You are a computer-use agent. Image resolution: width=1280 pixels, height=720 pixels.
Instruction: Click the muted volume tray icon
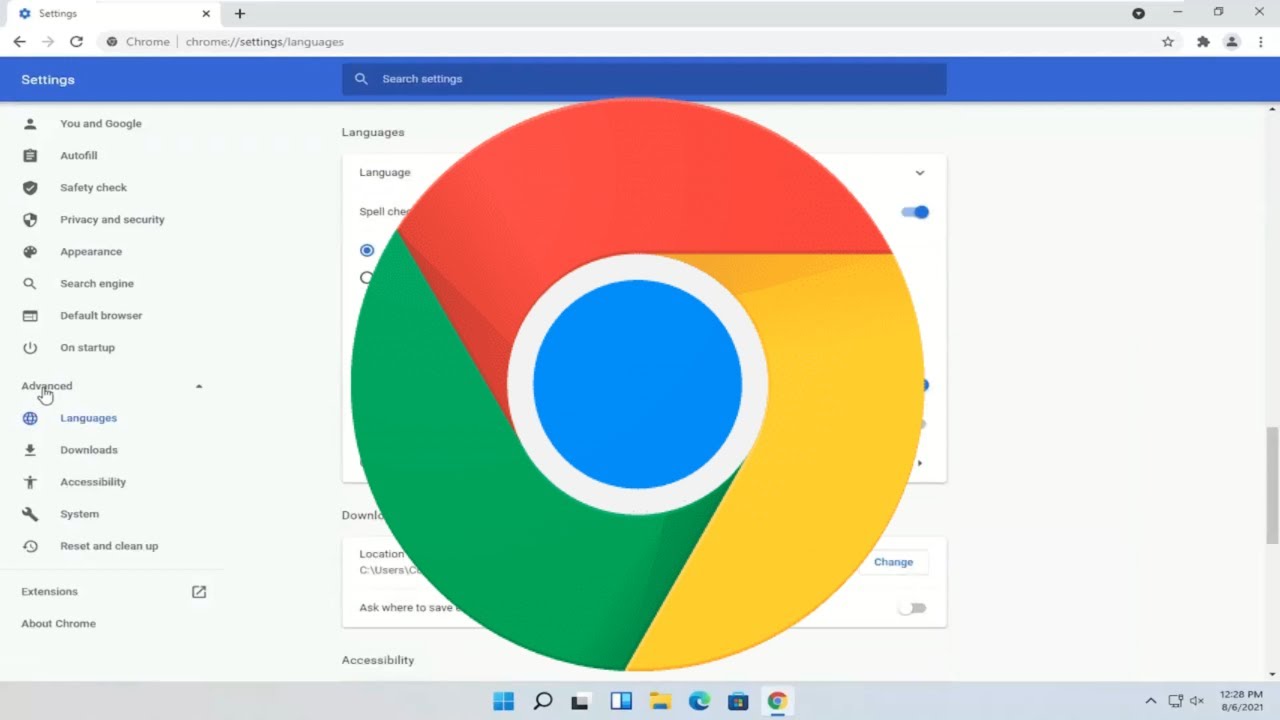coord(1196,701)
